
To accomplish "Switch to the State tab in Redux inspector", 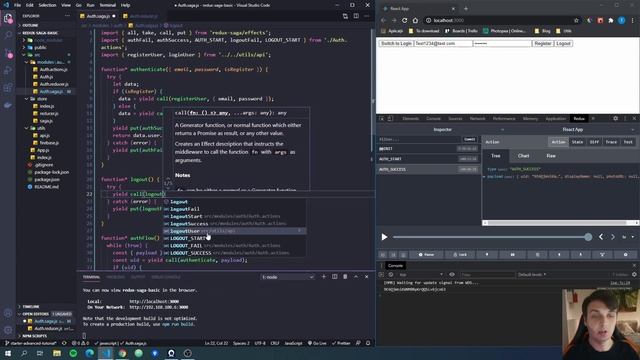I will click(x=577, y=142).
